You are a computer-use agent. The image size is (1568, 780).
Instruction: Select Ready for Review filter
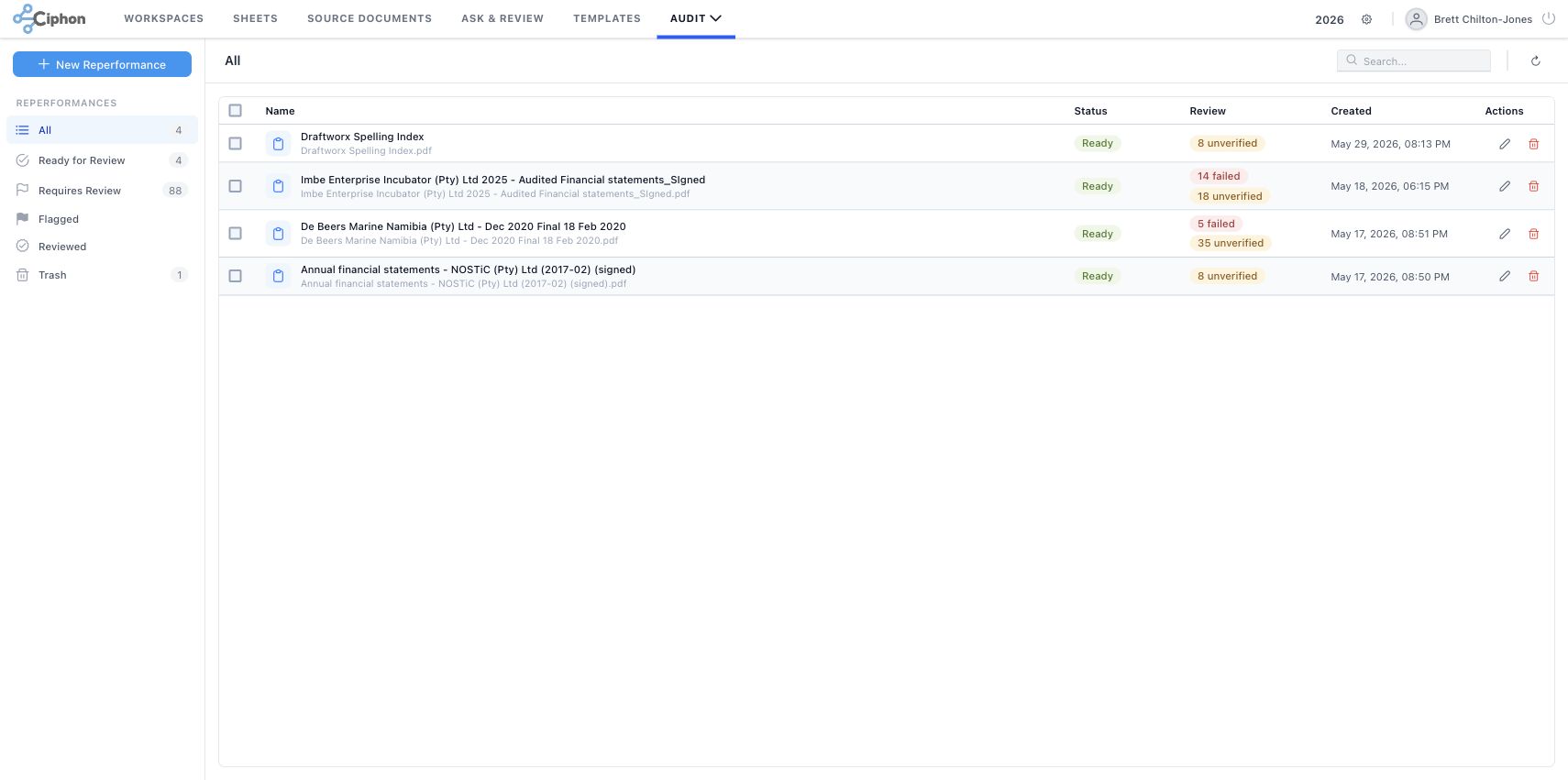pyautogui.click(x=102, y=160)
